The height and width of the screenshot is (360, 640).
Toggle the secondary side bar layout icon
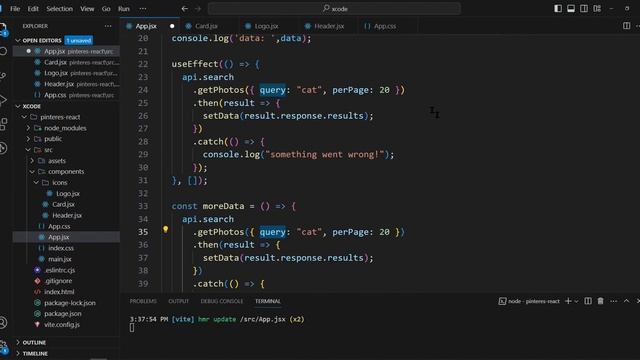(584, 9)
